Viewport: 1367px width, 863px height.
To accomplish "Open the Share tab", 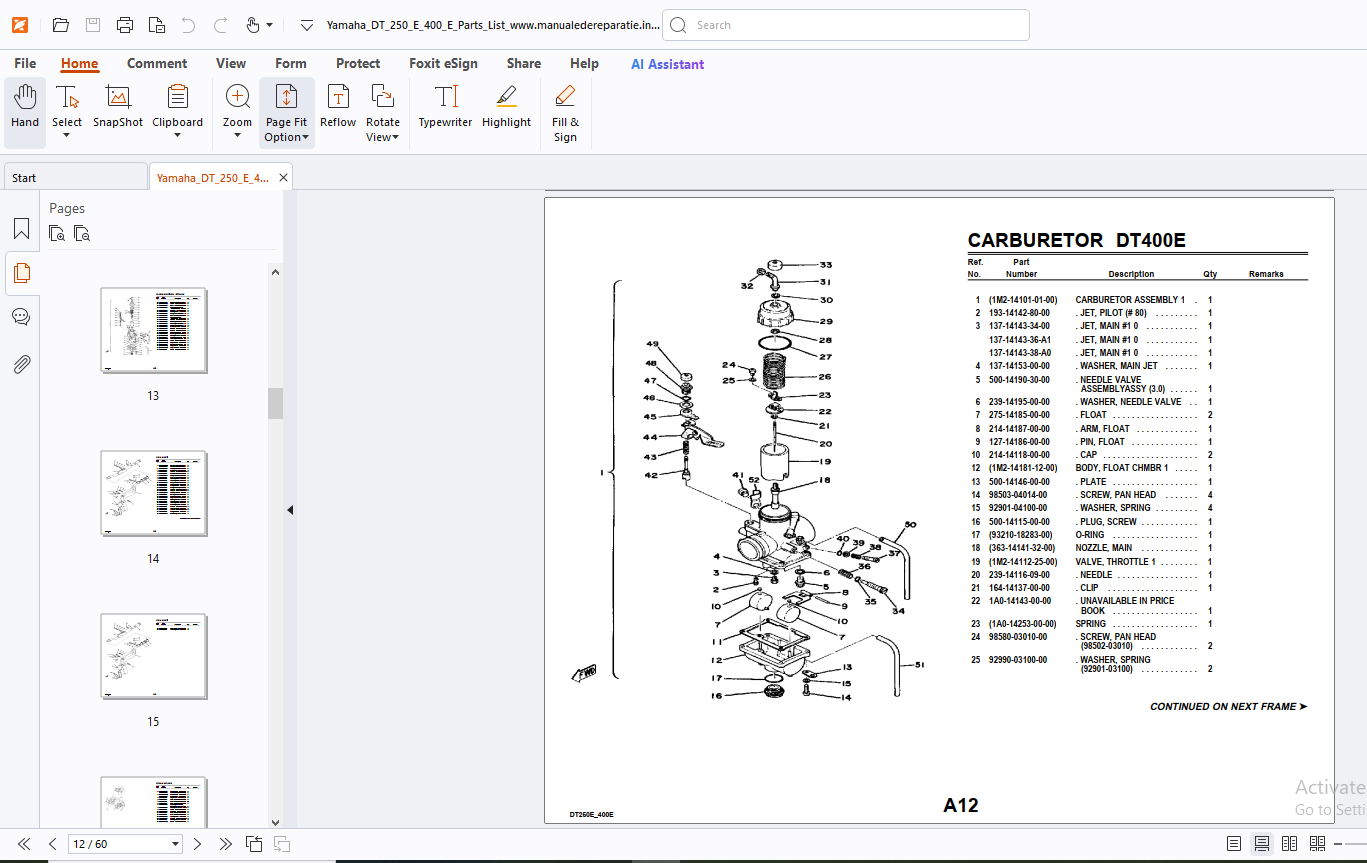I will pos(524,63).
